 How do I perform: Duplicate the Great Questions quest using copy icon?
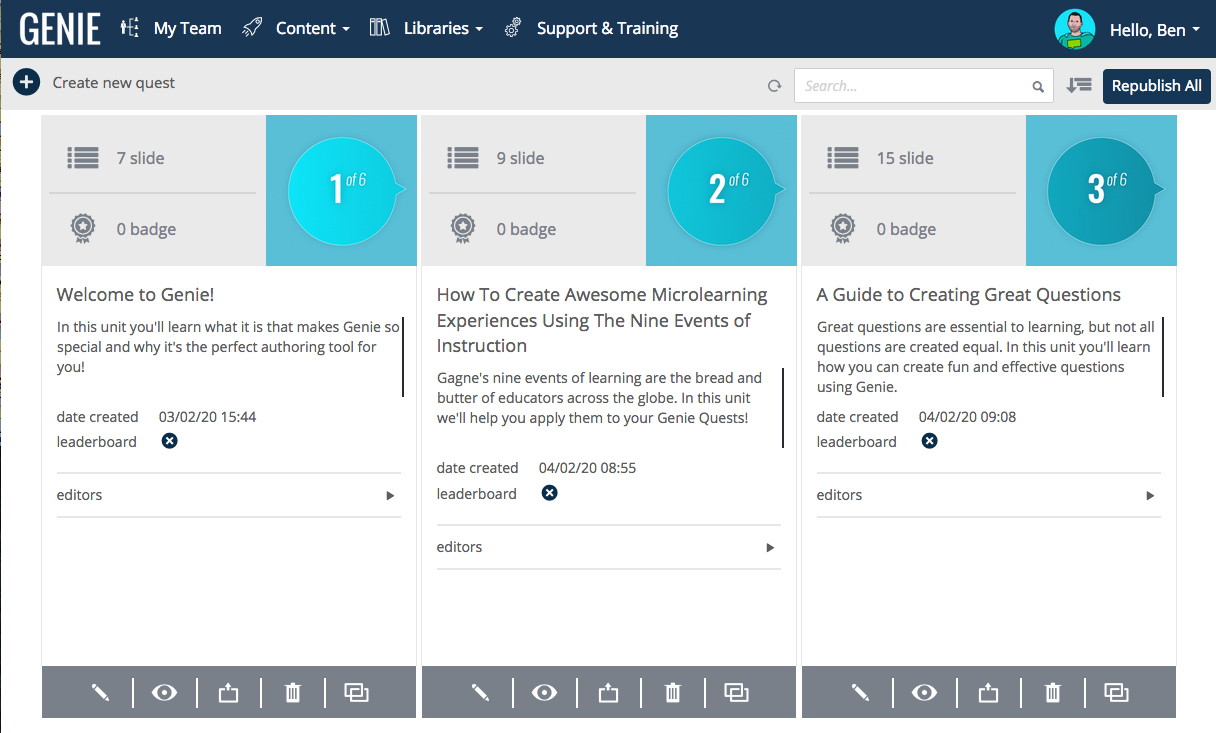tap(1116, 692)
